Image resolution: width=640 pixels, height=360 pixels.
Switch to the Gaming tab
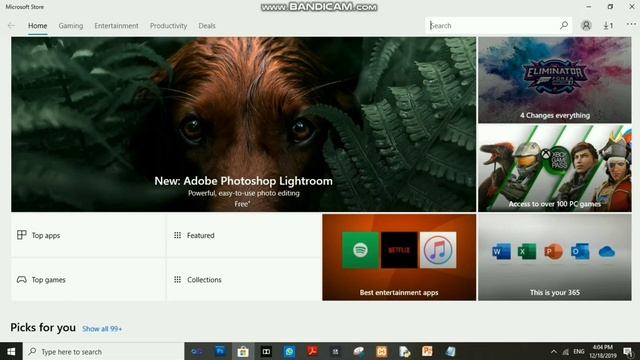pos(71,25)
